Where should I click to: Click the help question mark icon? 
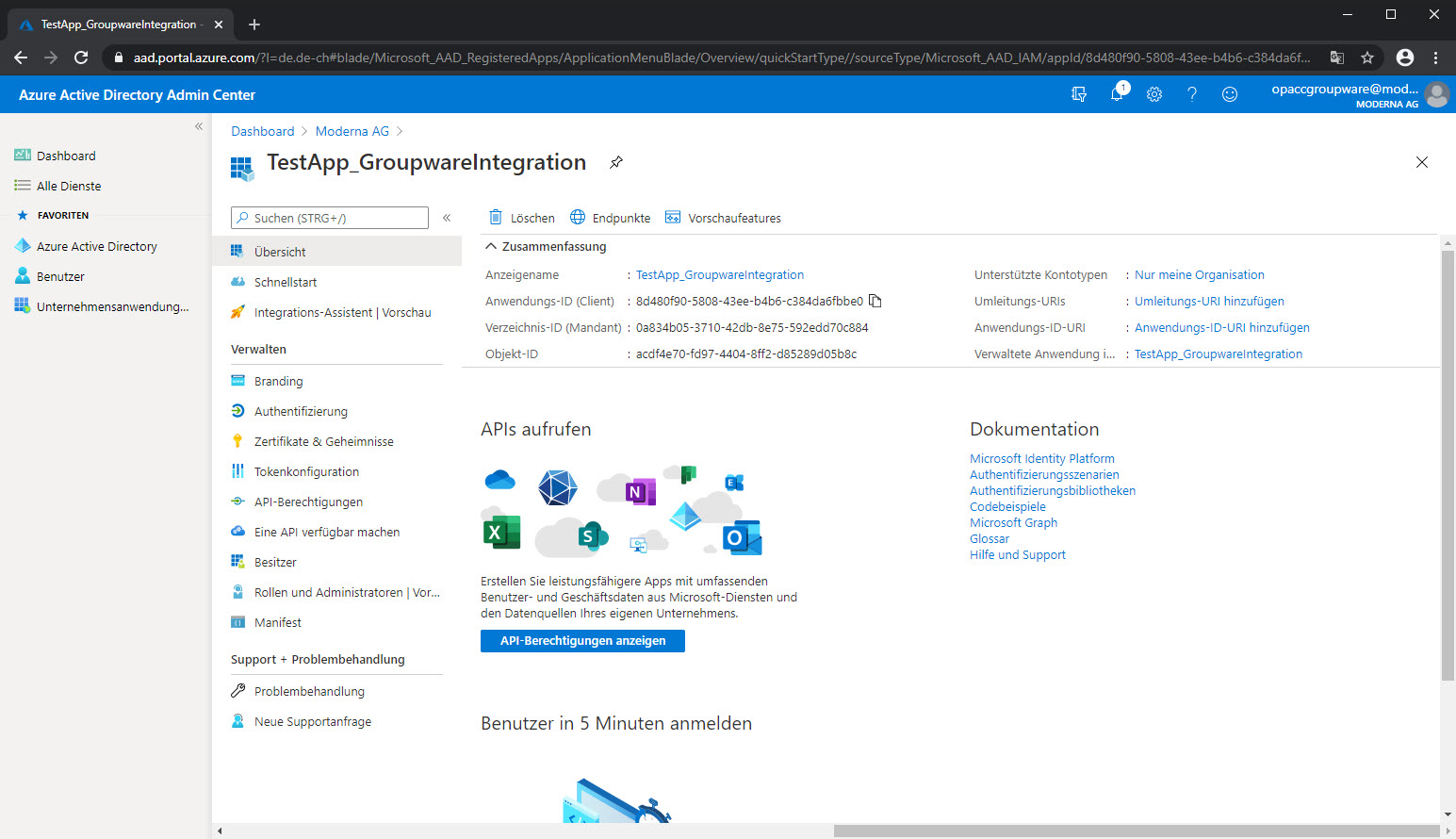(x=1192, y=94)
